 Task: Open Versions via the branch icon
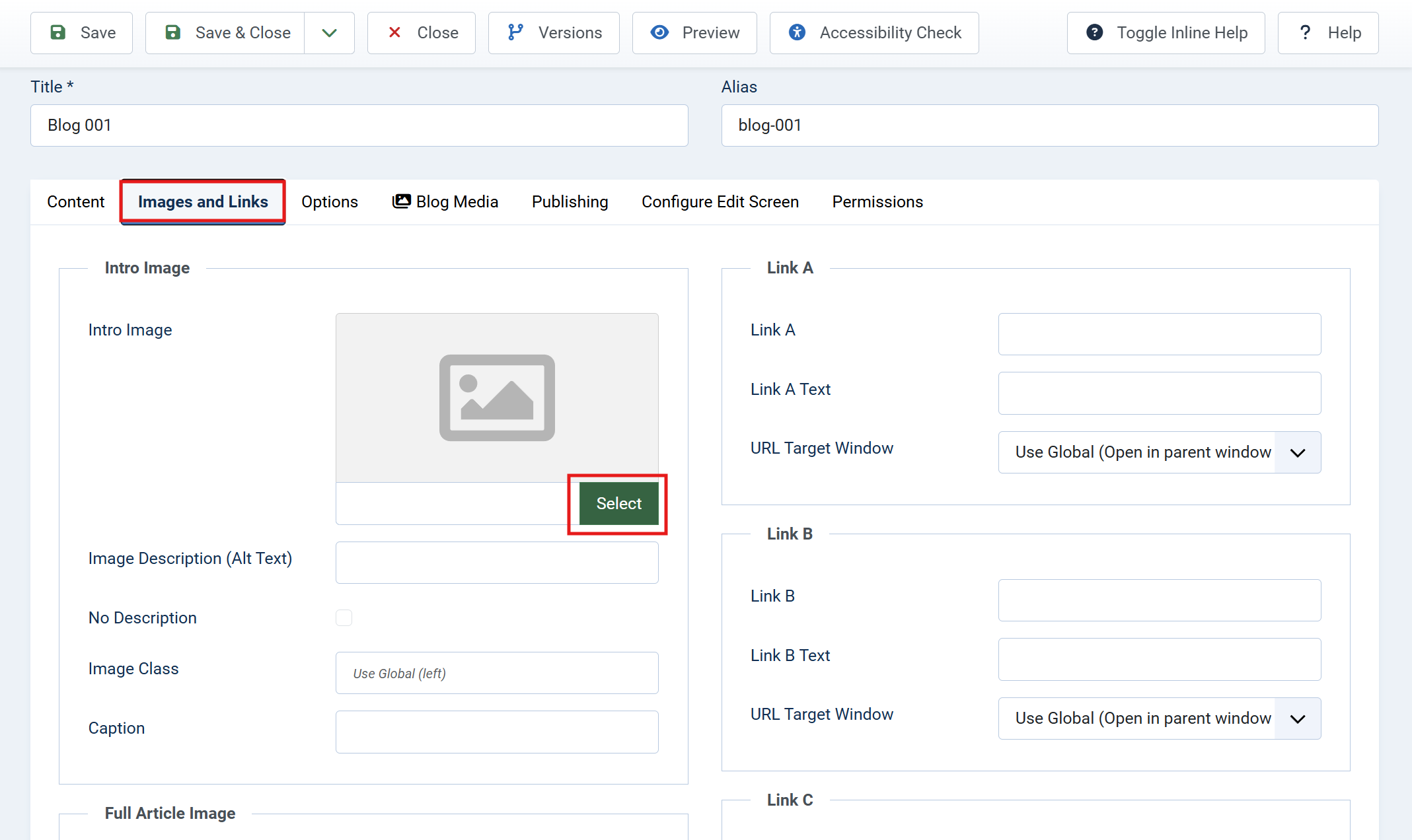pyautogui.click(x=515, y=32)
